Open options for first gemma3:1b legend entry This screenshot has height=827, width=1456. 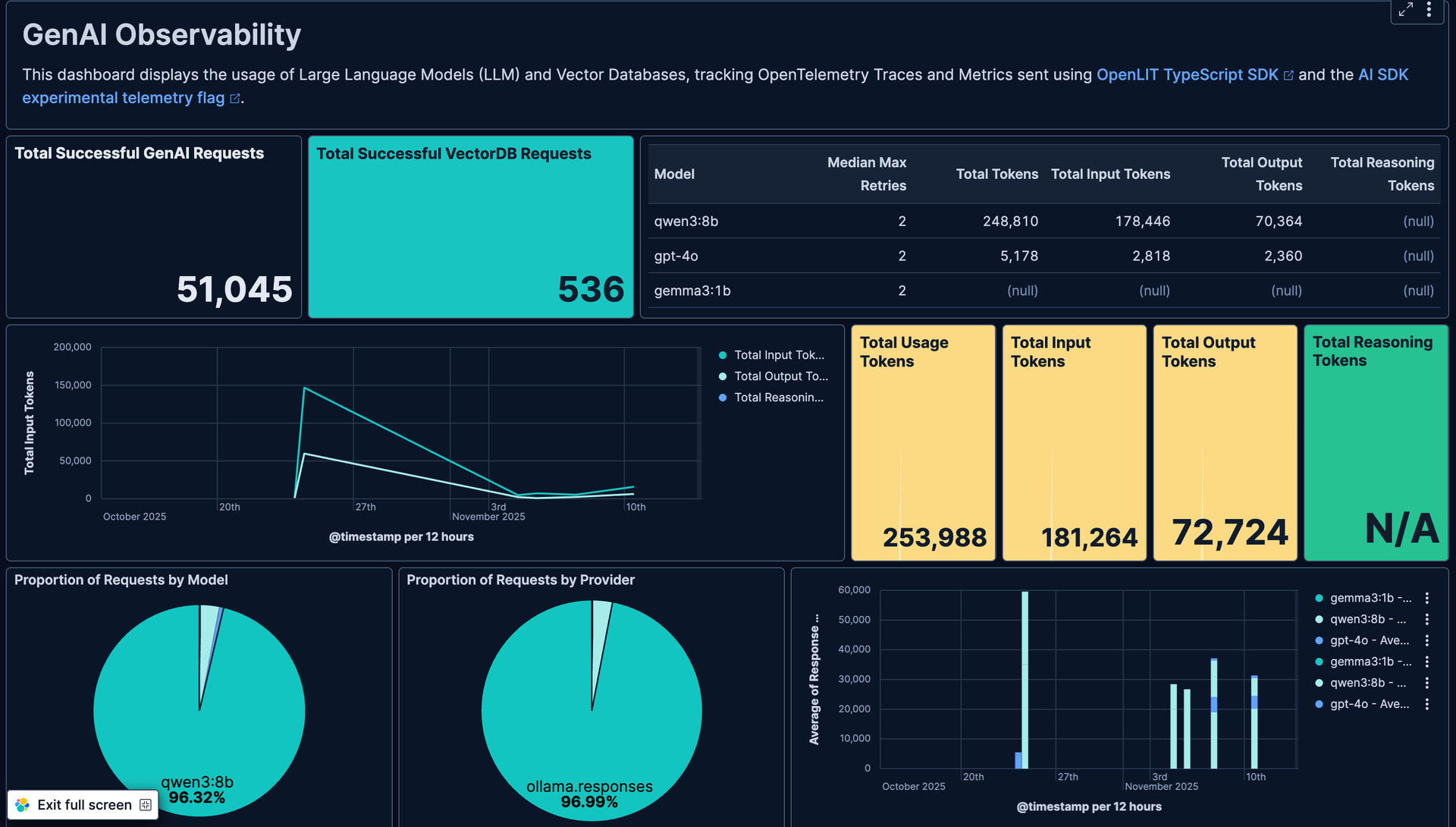coord(1426,598)
